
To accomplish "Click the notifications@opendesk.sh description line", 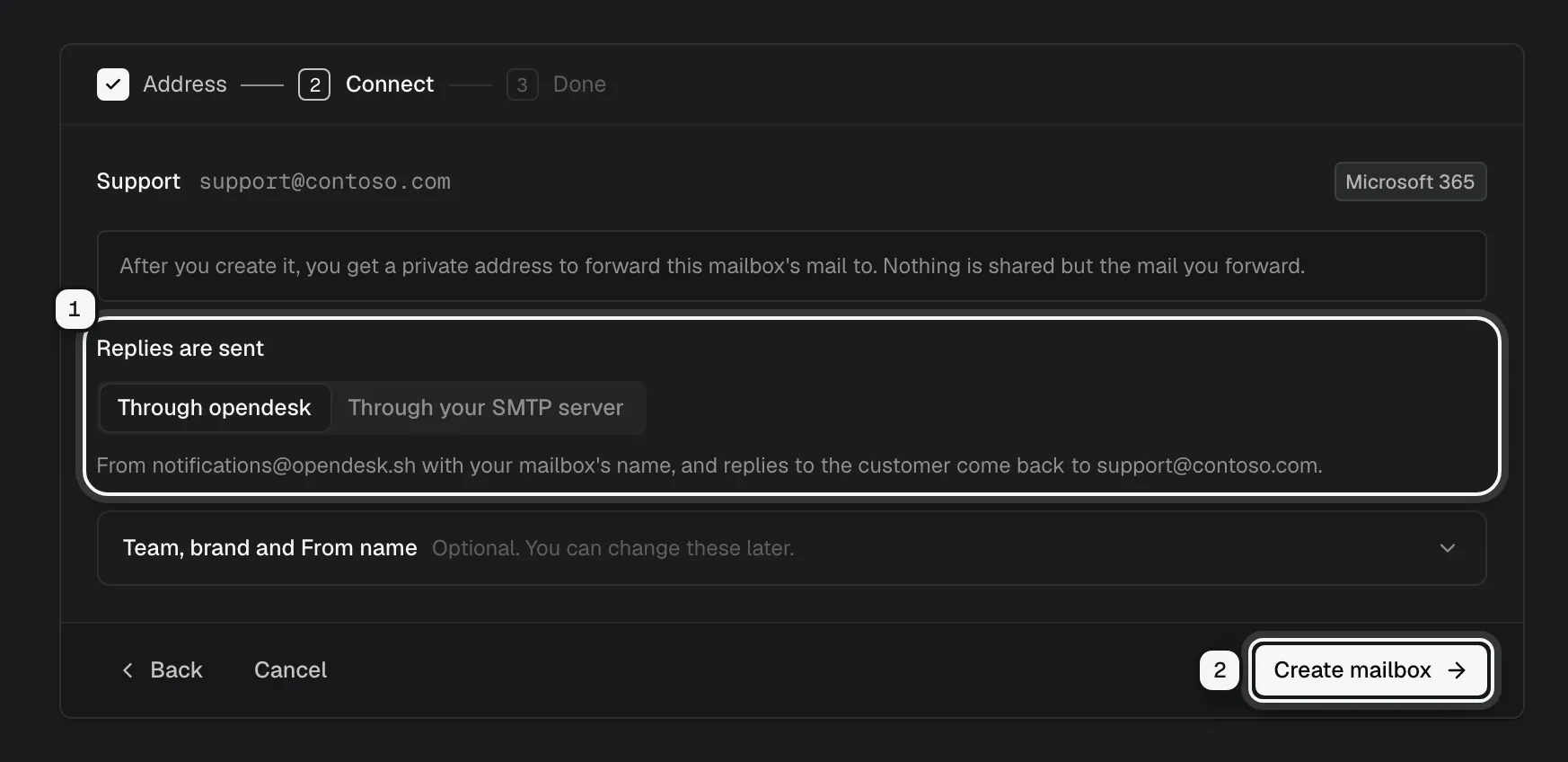I will coord(709,465).
